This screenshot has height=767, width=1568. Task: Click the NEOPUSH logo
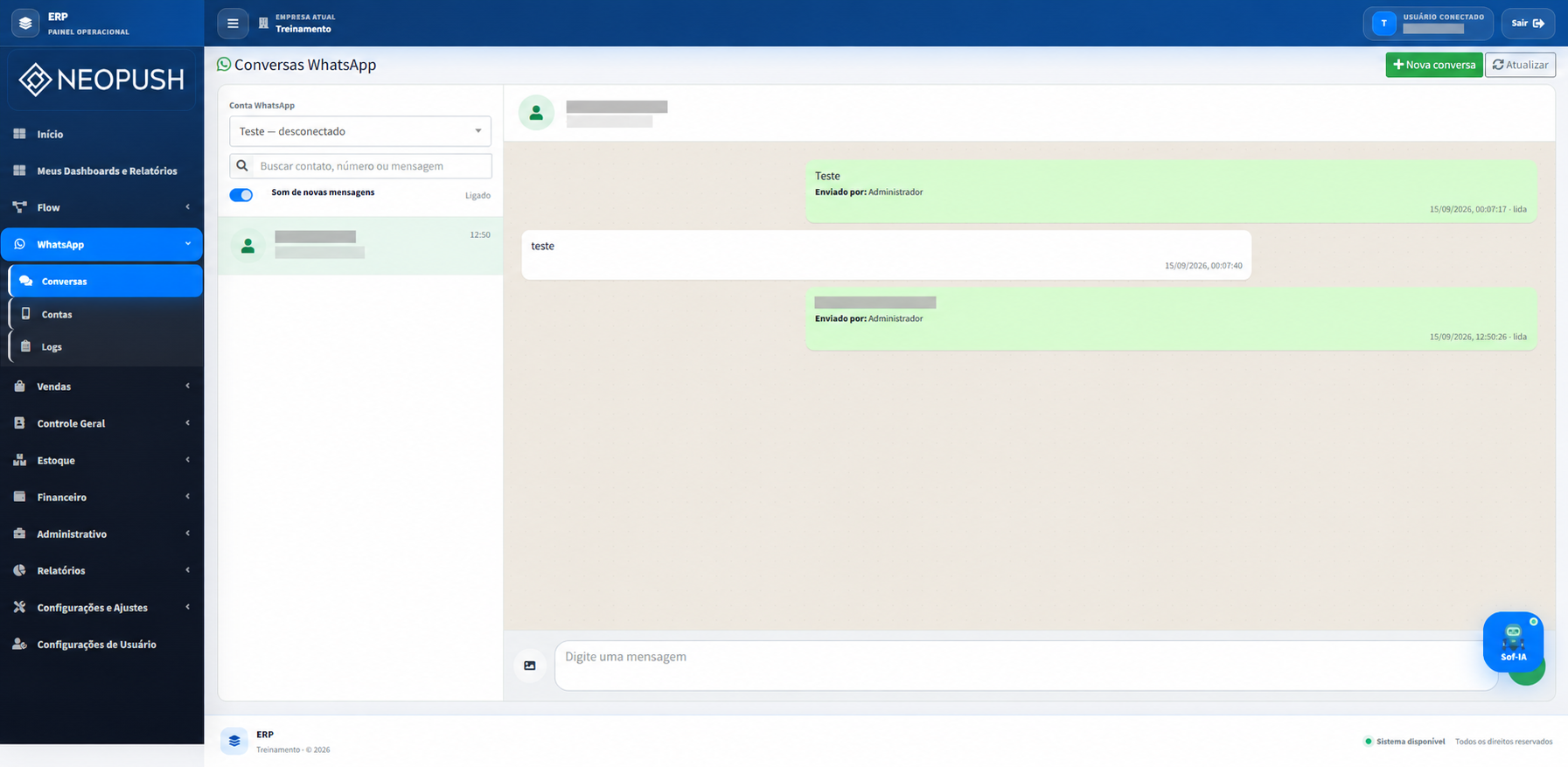tap(101, 80)
